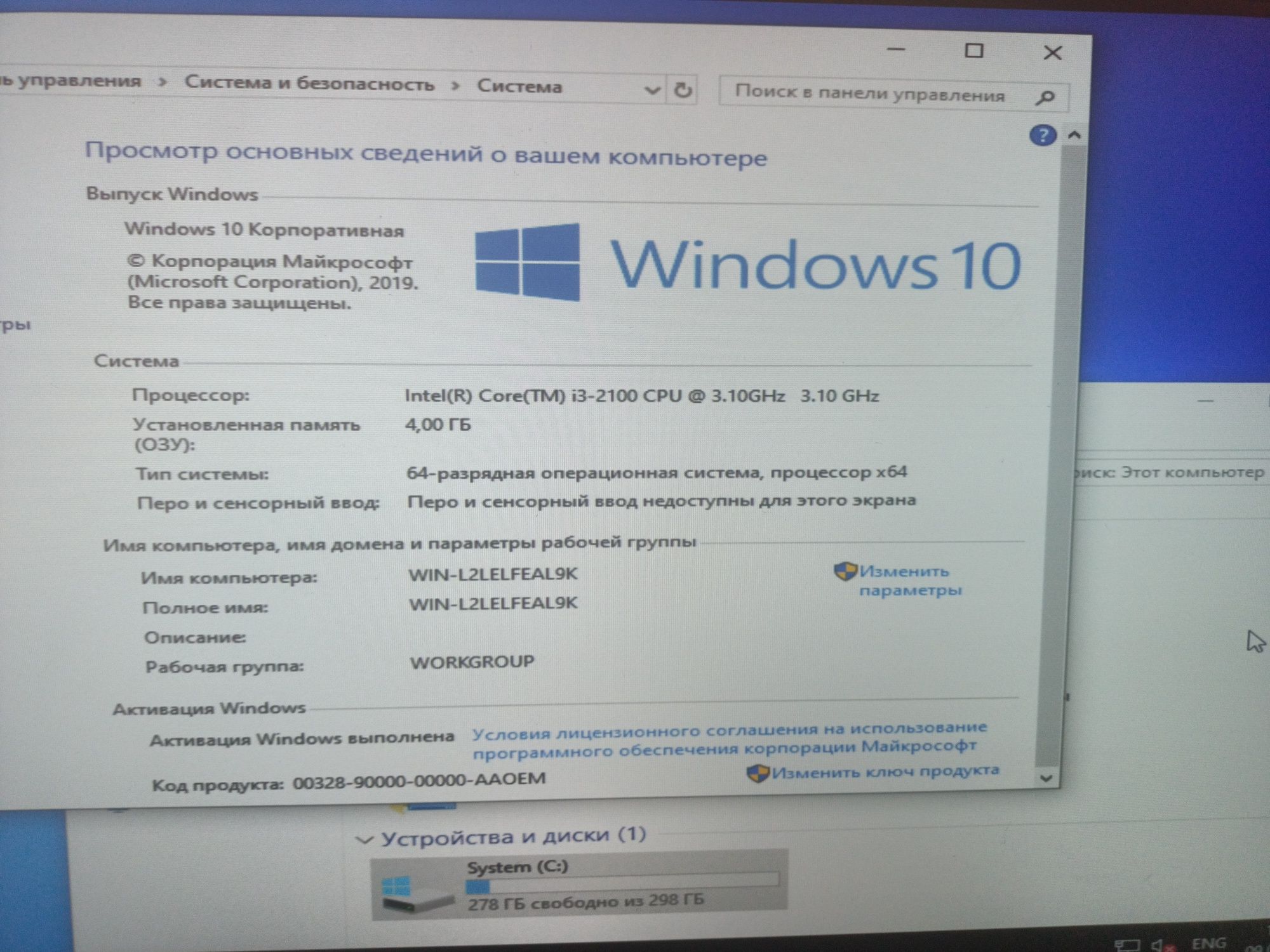This screenshot has height=952, width=1270.
Task: Collapse the Устройства и диски section
Action: tap(364, 840)
